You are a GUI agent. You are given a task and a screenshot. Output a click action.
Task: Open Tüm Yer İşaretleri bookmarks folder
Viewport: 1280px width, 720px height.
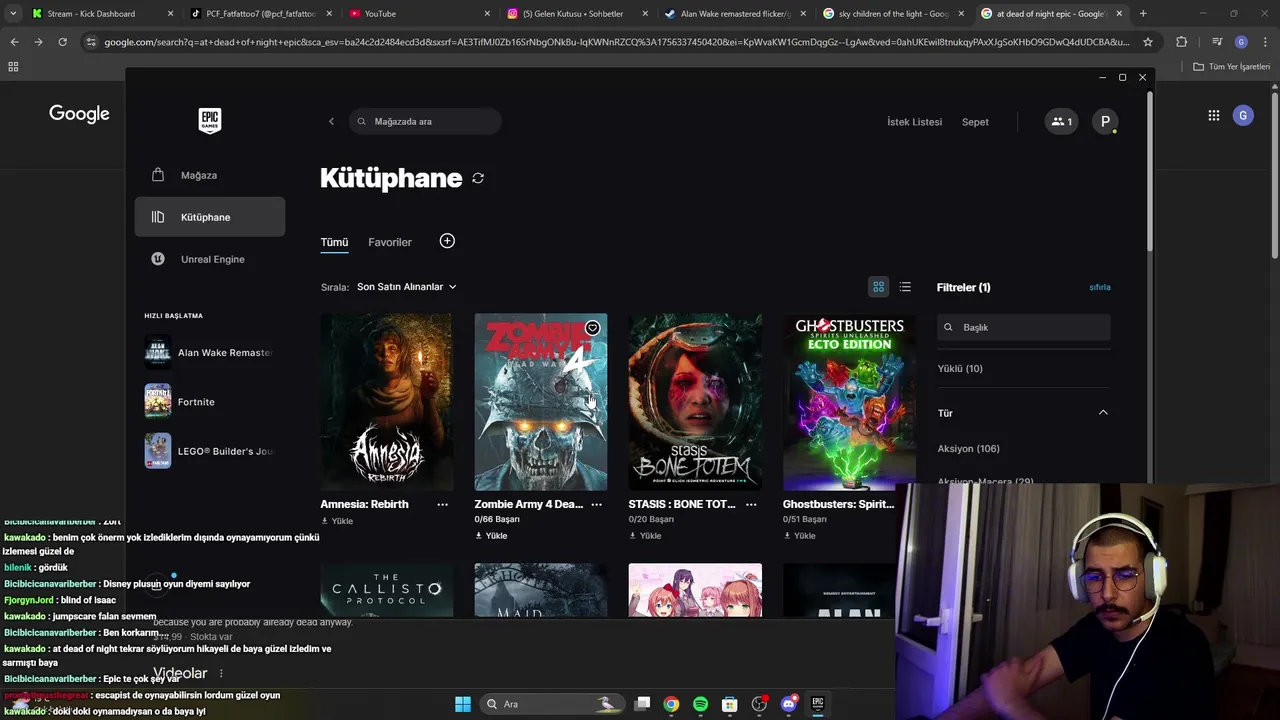1232,67
